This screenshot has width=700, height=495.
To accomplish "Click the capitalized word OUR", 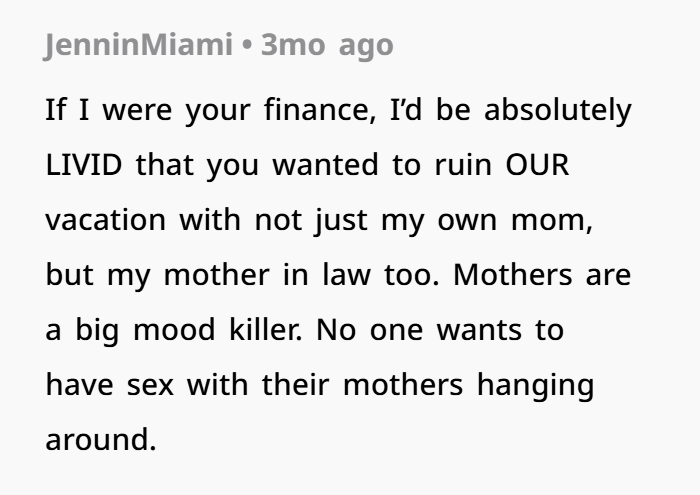I will pos(537,165).
